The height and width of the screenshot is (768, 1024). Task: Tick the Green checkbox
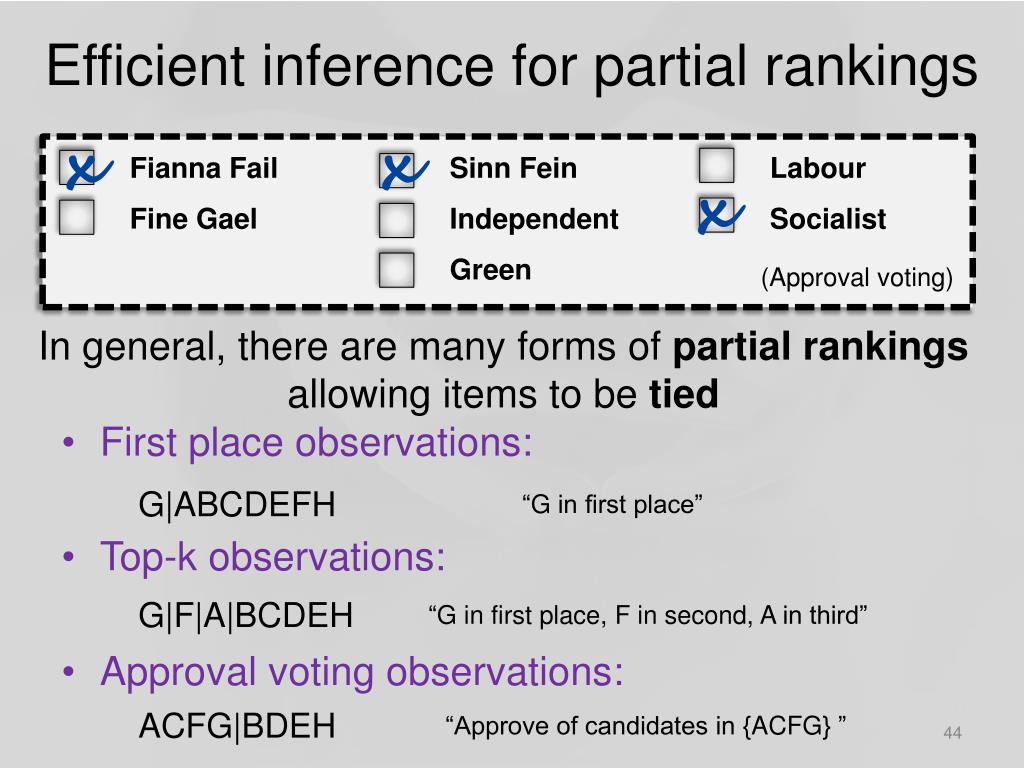[396, 270]
